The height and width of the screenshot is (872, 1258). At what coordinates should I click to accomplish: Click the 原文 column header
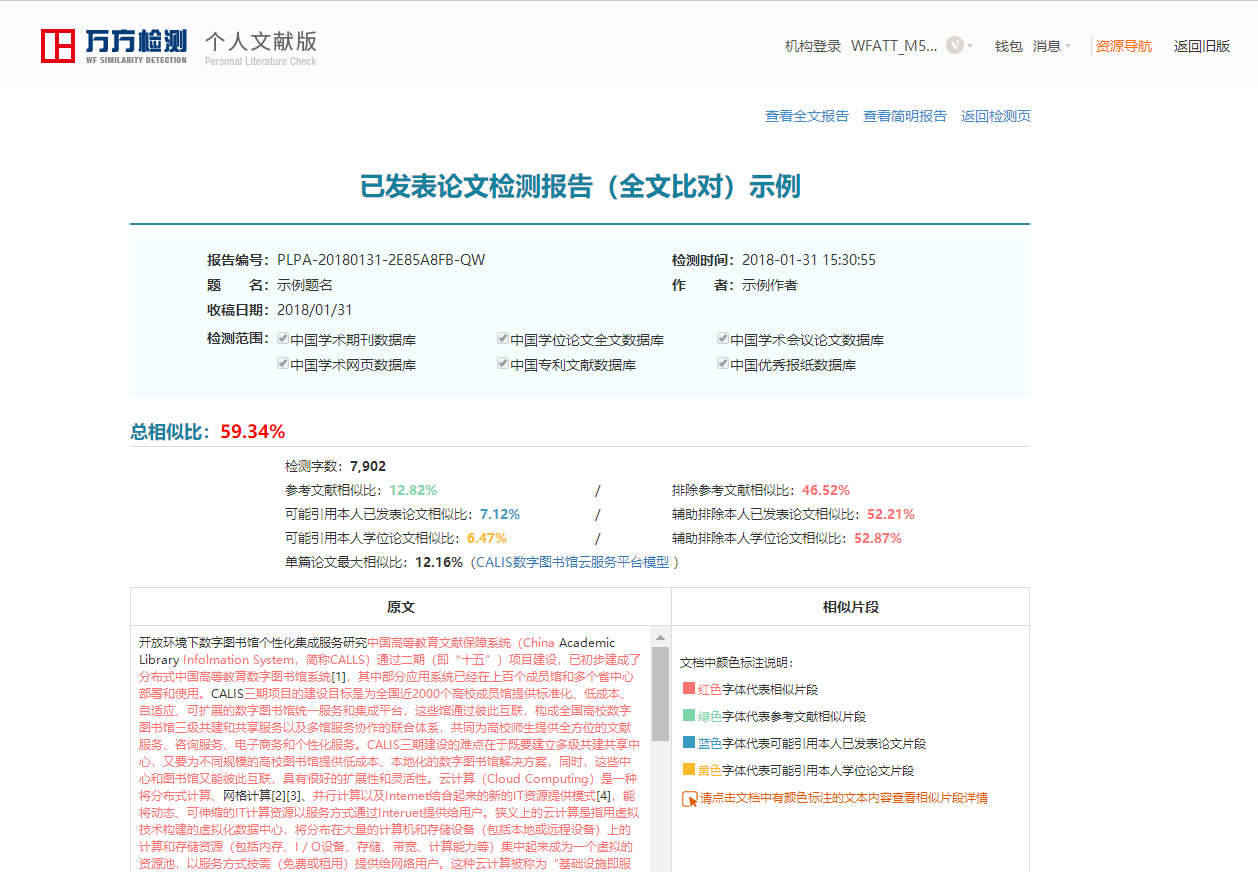tap(401, 607)
